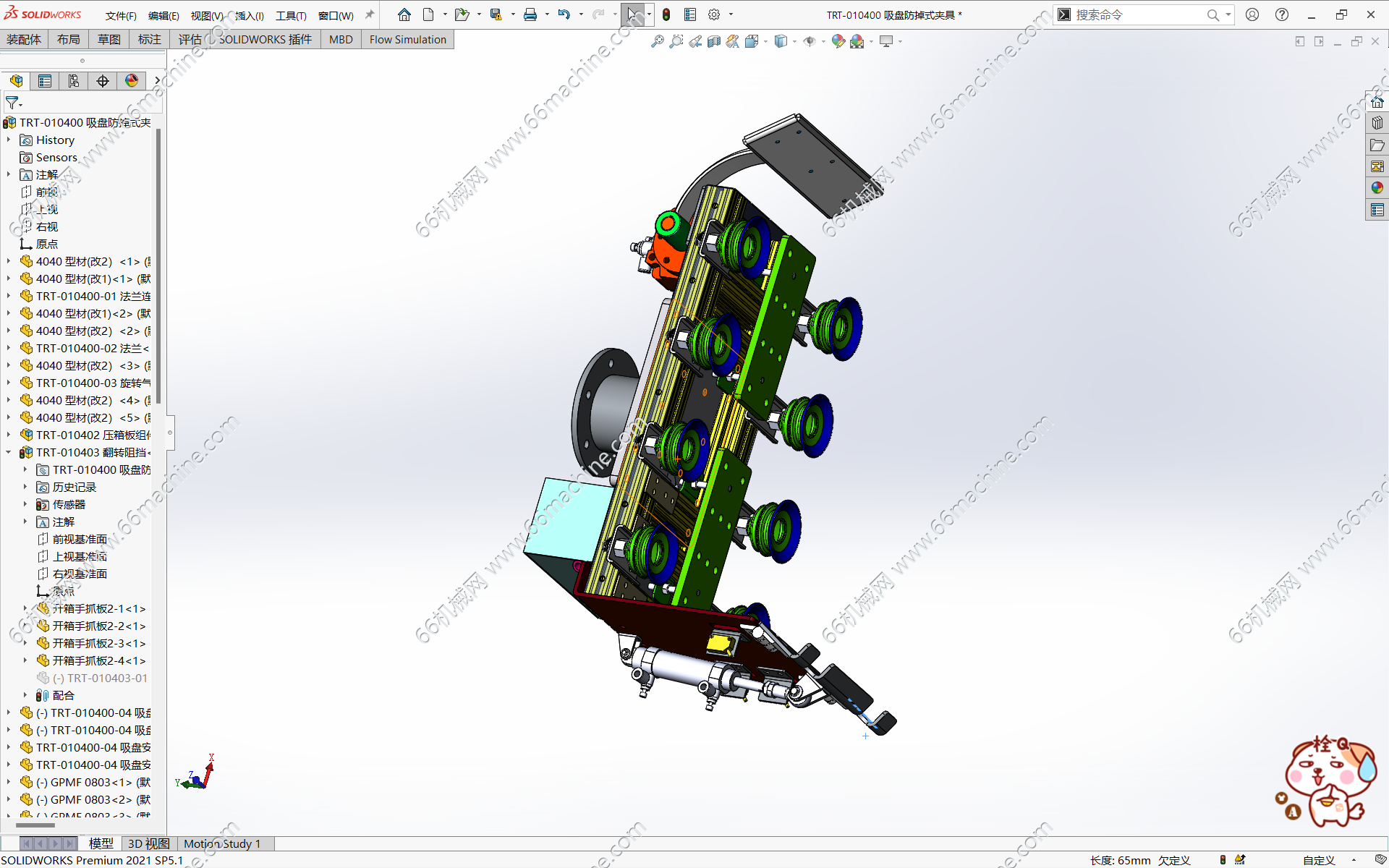Open Appearances ball icon in task pane
This screenshot has height=868, width=1389.
click(1377, 188)
